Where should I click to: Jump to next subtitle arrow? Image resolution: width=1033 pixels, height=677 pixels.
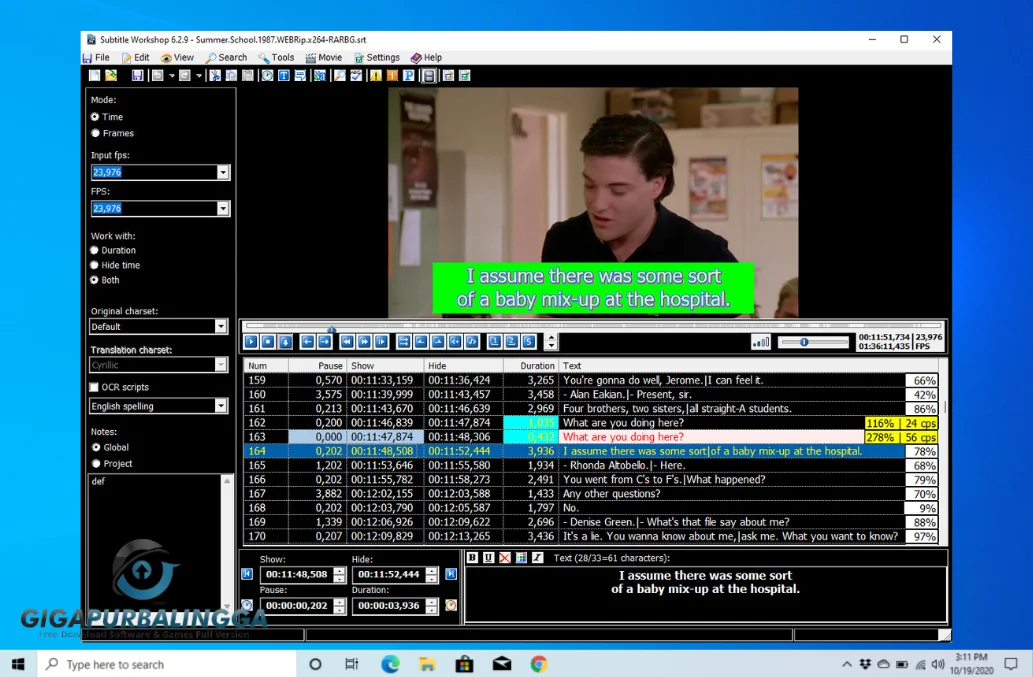coord(325,342)
